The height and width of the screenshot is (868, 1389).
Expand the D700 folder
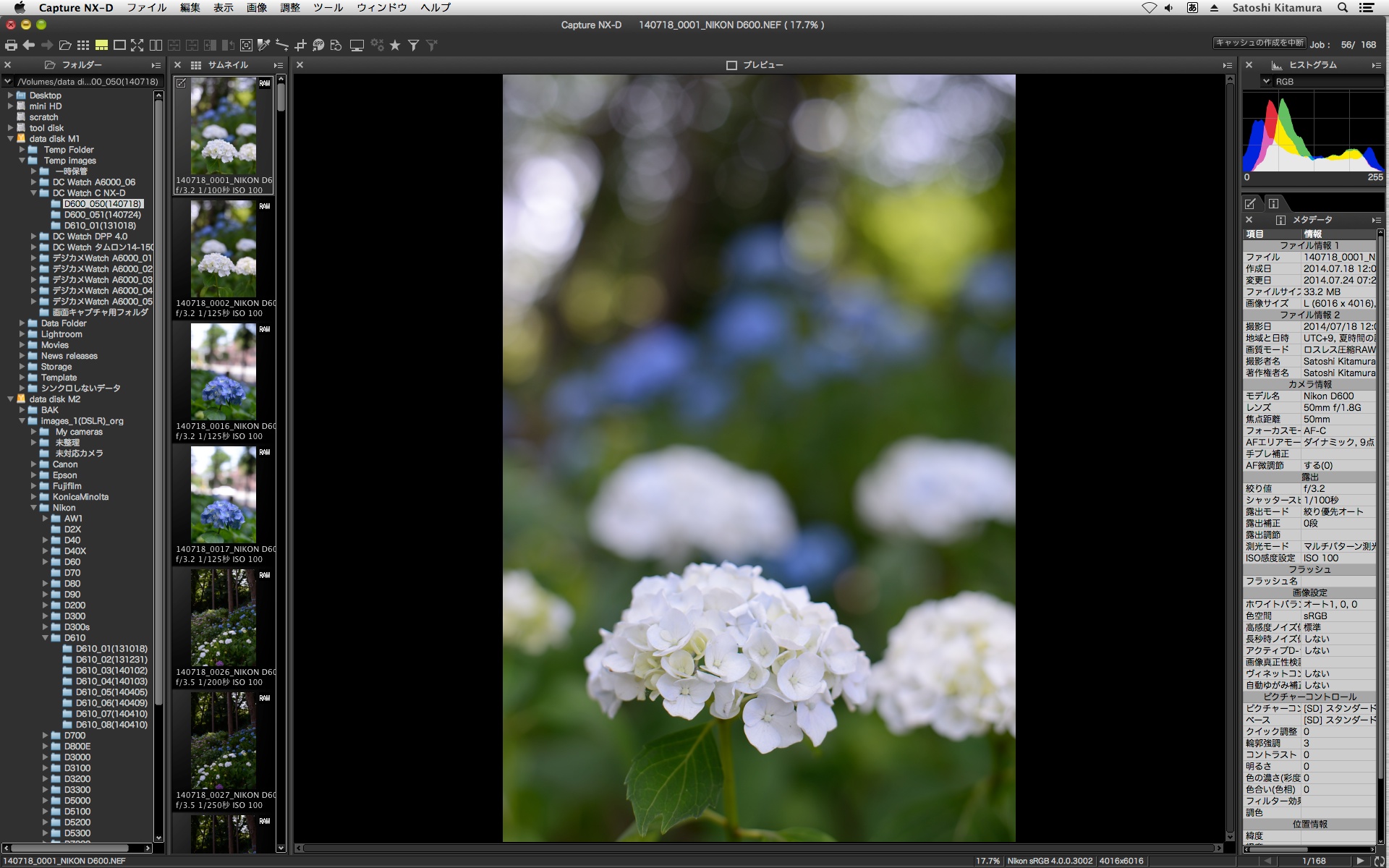click(x=46, y=736)
